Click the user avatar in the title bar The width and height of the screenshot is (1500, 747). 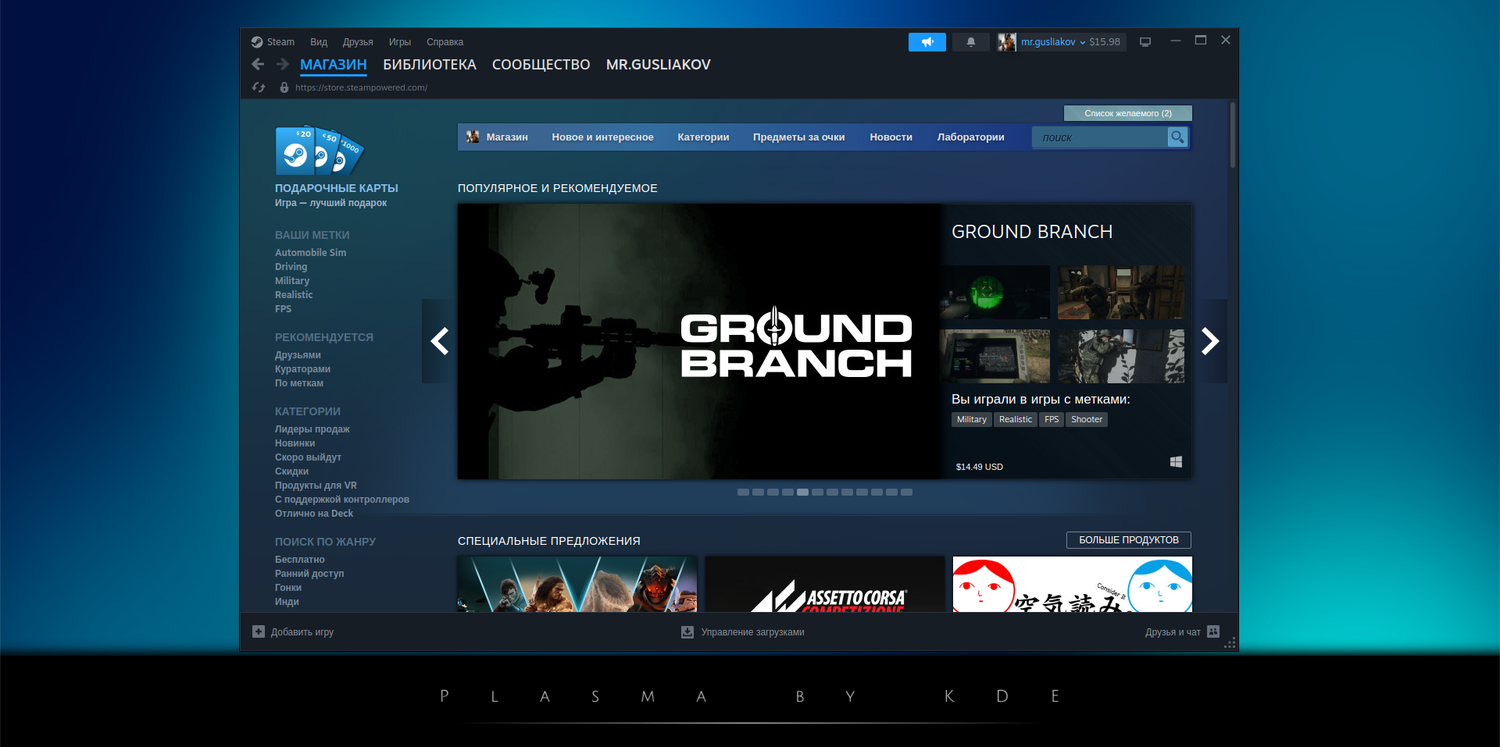click(x=1007, y=42)
